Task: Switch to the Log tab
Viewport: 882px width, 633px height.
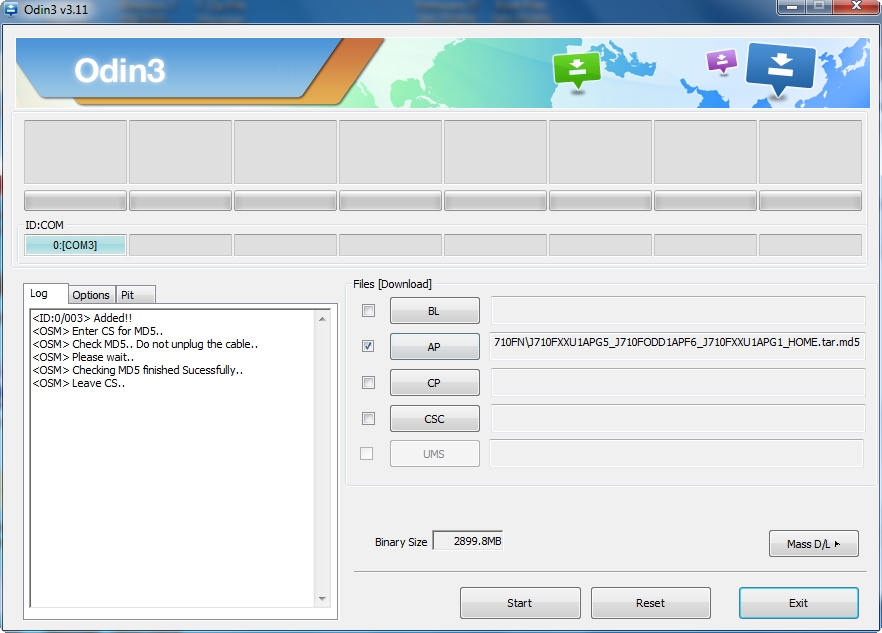Action: 46,293
